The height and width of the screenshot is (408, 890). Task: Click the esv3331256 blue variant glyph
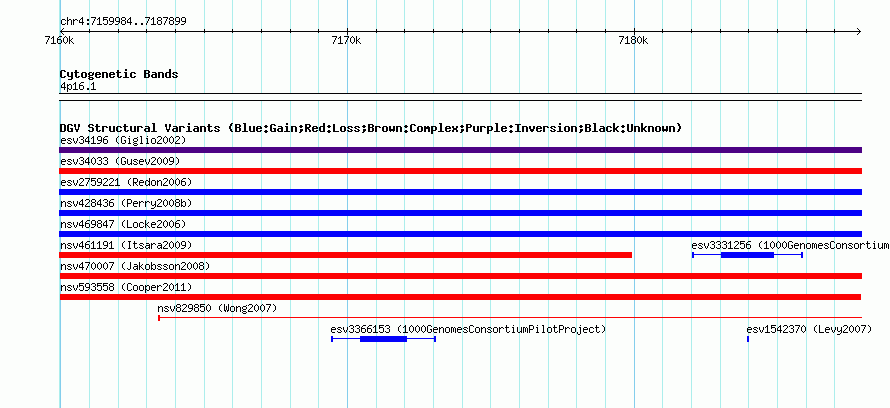(x=747, y=255)
